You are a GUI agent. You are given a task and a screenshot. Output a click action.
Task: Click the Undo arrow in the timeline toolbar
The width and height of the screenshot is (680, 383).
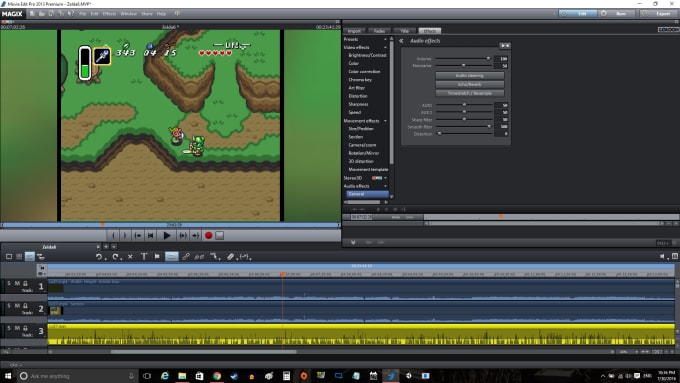[x=99, y=257]
